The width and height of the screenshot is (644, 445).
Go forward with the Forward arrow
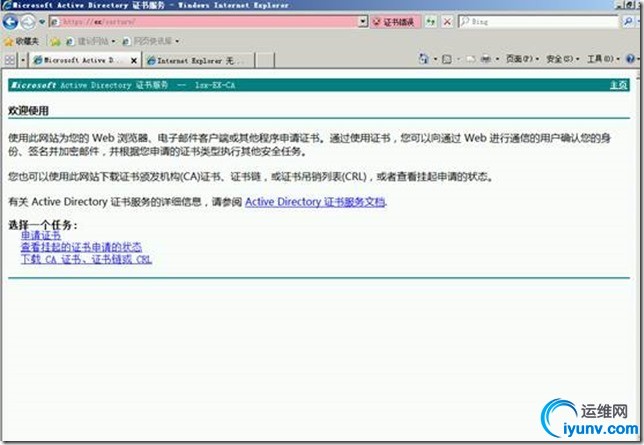click(x=28, y=21)
